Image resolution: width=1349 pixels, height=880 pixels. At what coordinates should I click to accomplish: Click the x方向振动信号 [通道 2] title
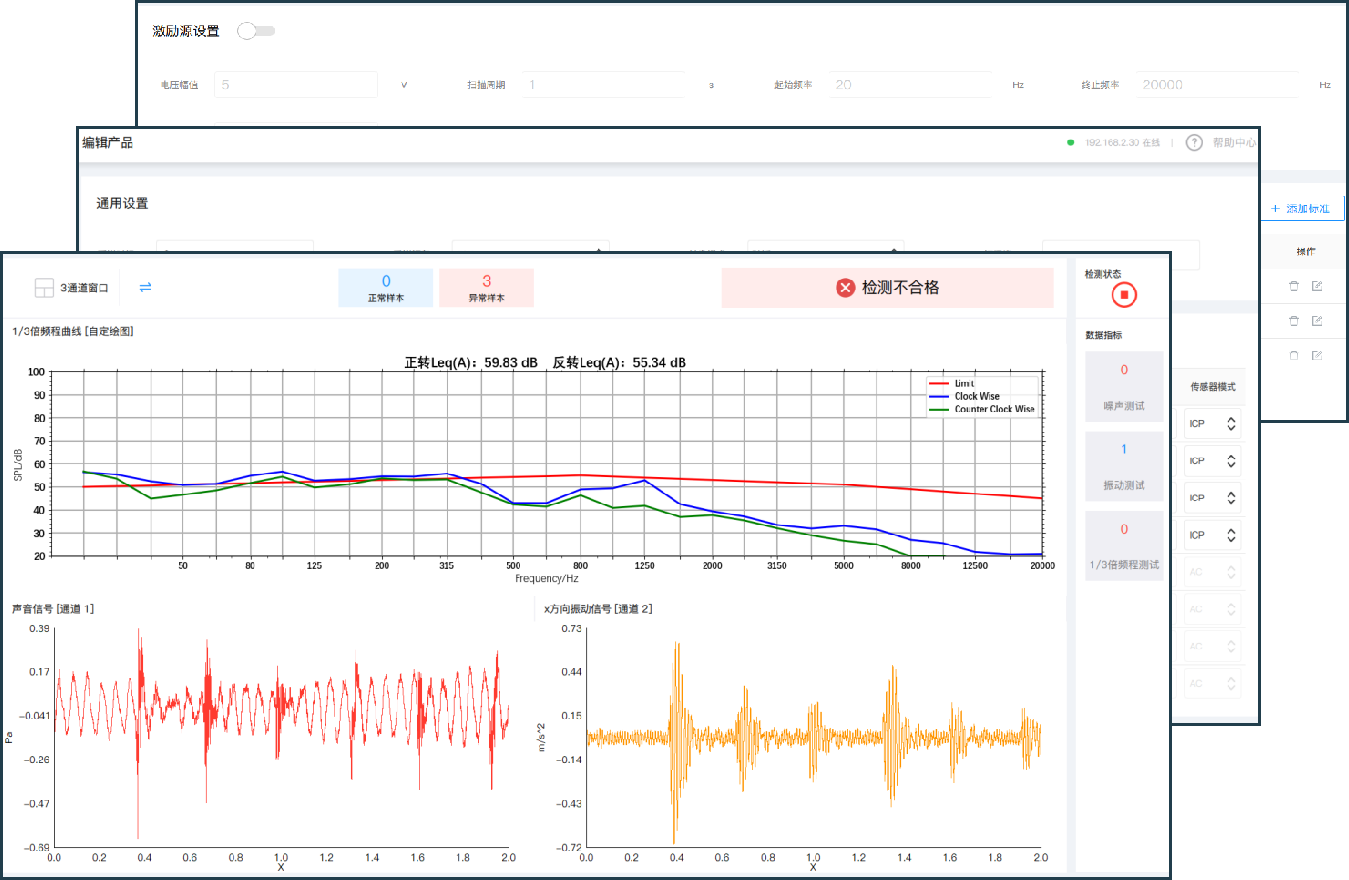[597, 608]
